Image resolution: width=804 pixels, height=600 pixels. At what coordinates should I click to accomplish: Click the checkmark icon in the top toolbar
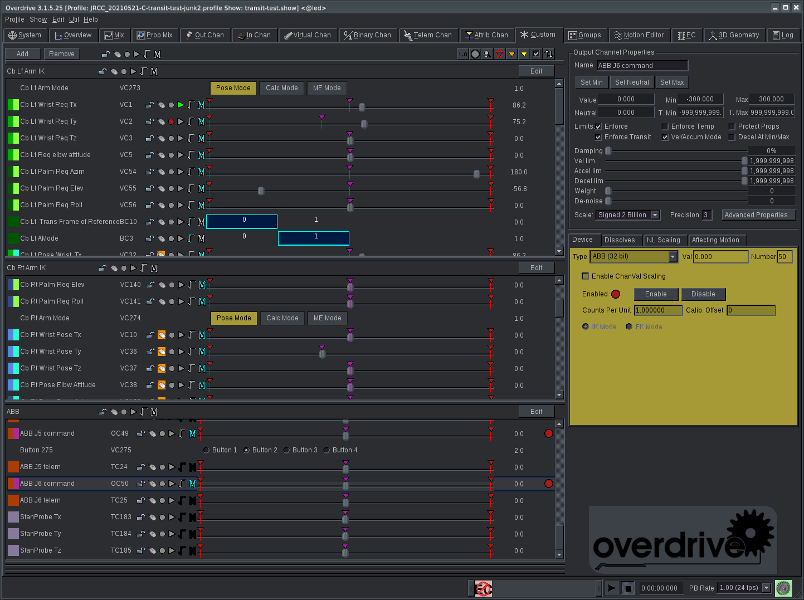(x=536, y=54)
